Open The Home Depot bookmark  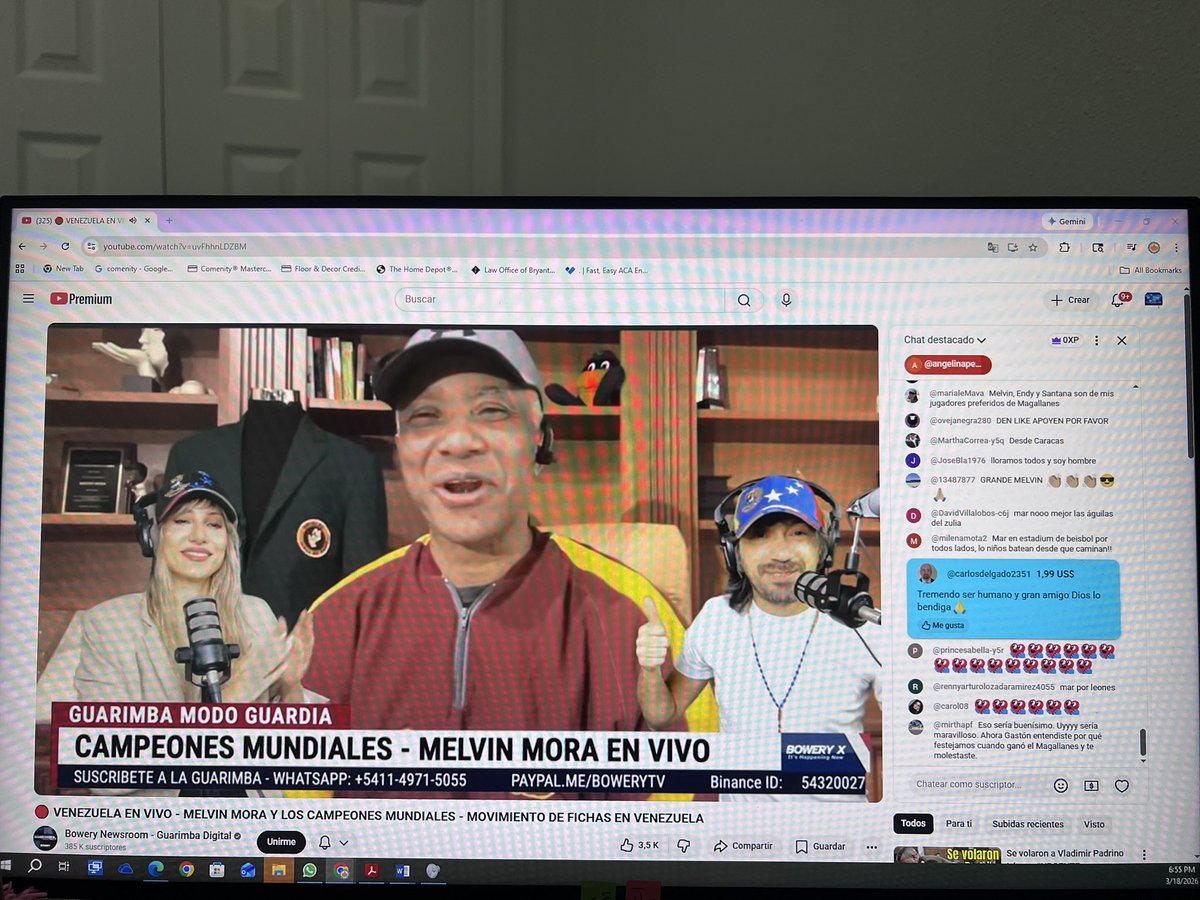coord(416,269)
